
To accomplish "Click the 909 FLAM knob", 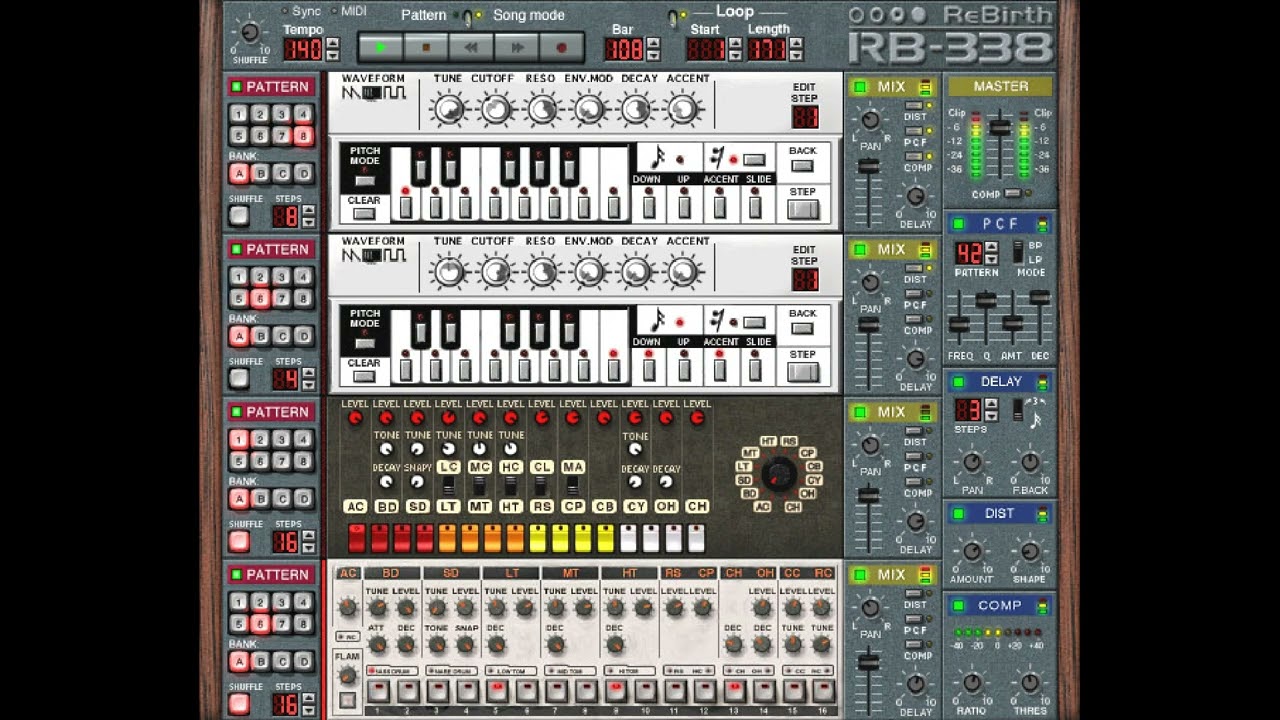I will coord(347,676).
